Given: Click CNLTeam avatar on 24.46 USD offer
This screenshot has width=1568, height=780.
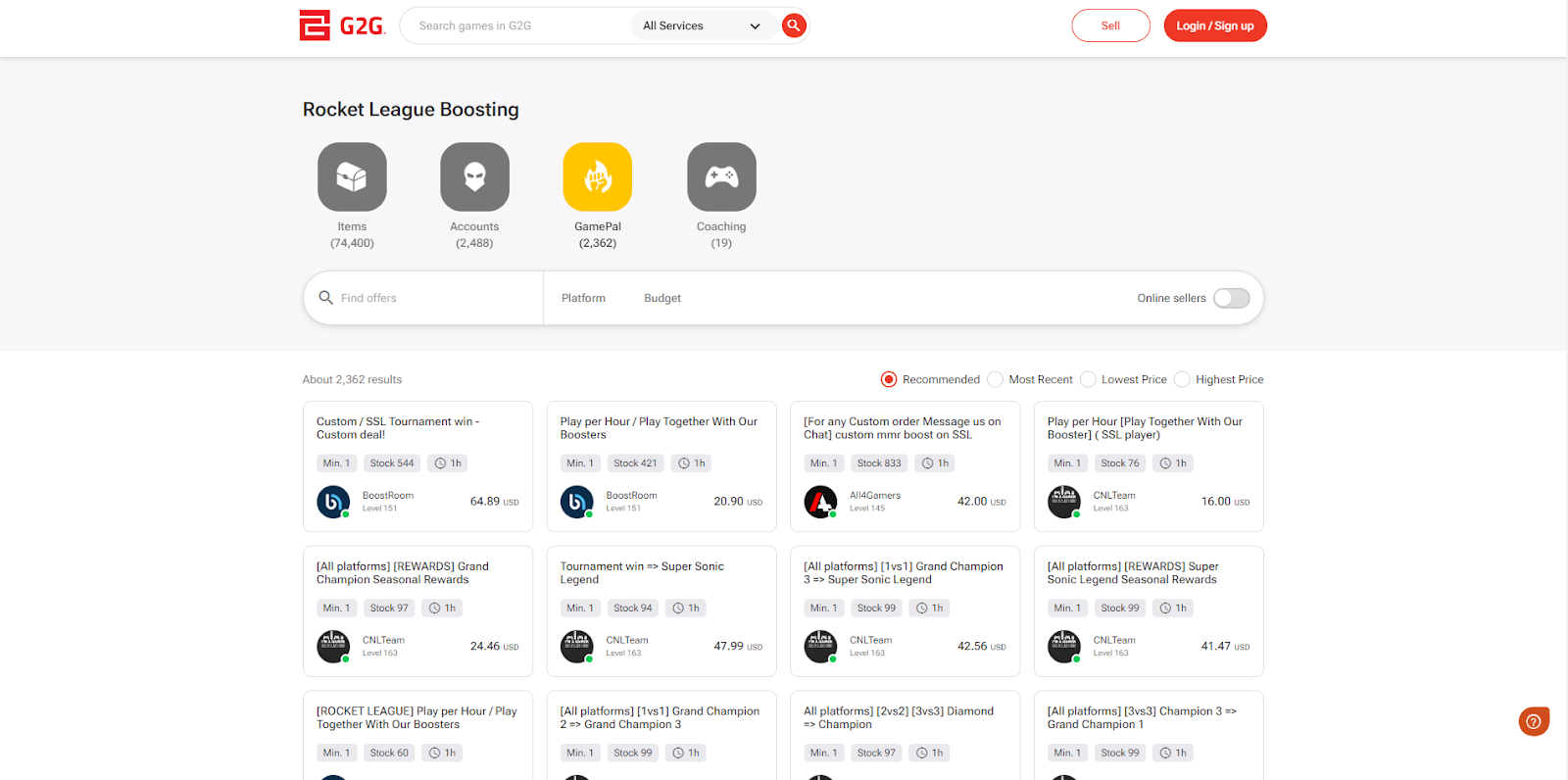Looking at the screenshot, I should 333,647.
